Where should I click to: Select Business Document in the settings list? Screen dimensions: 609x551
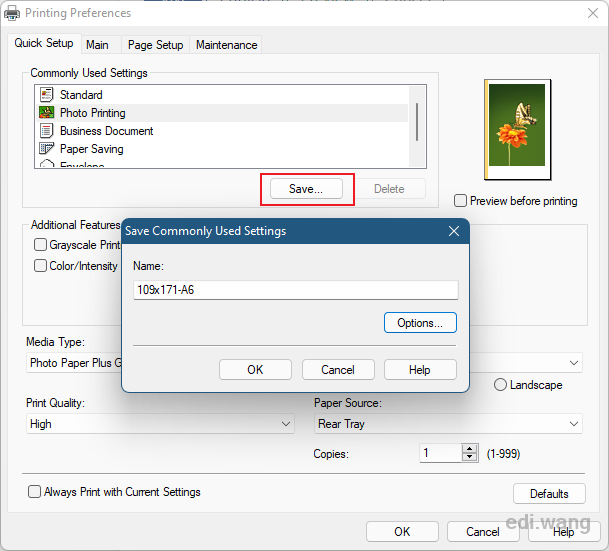click(x=222, y=131)
